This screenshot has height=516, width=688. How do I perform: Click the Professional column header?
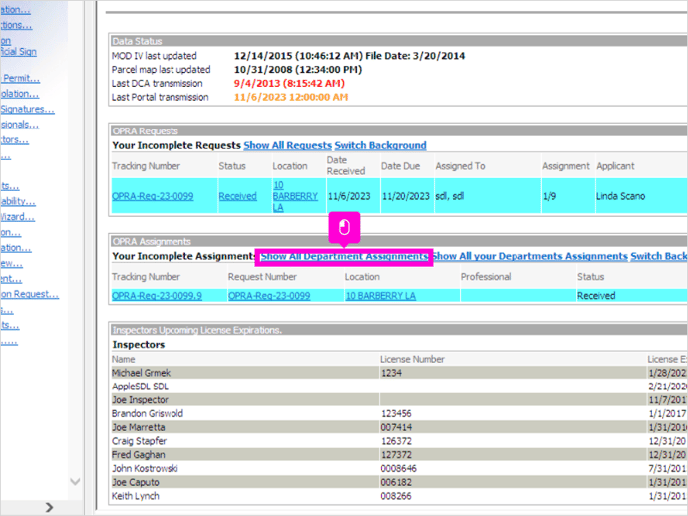486,277
